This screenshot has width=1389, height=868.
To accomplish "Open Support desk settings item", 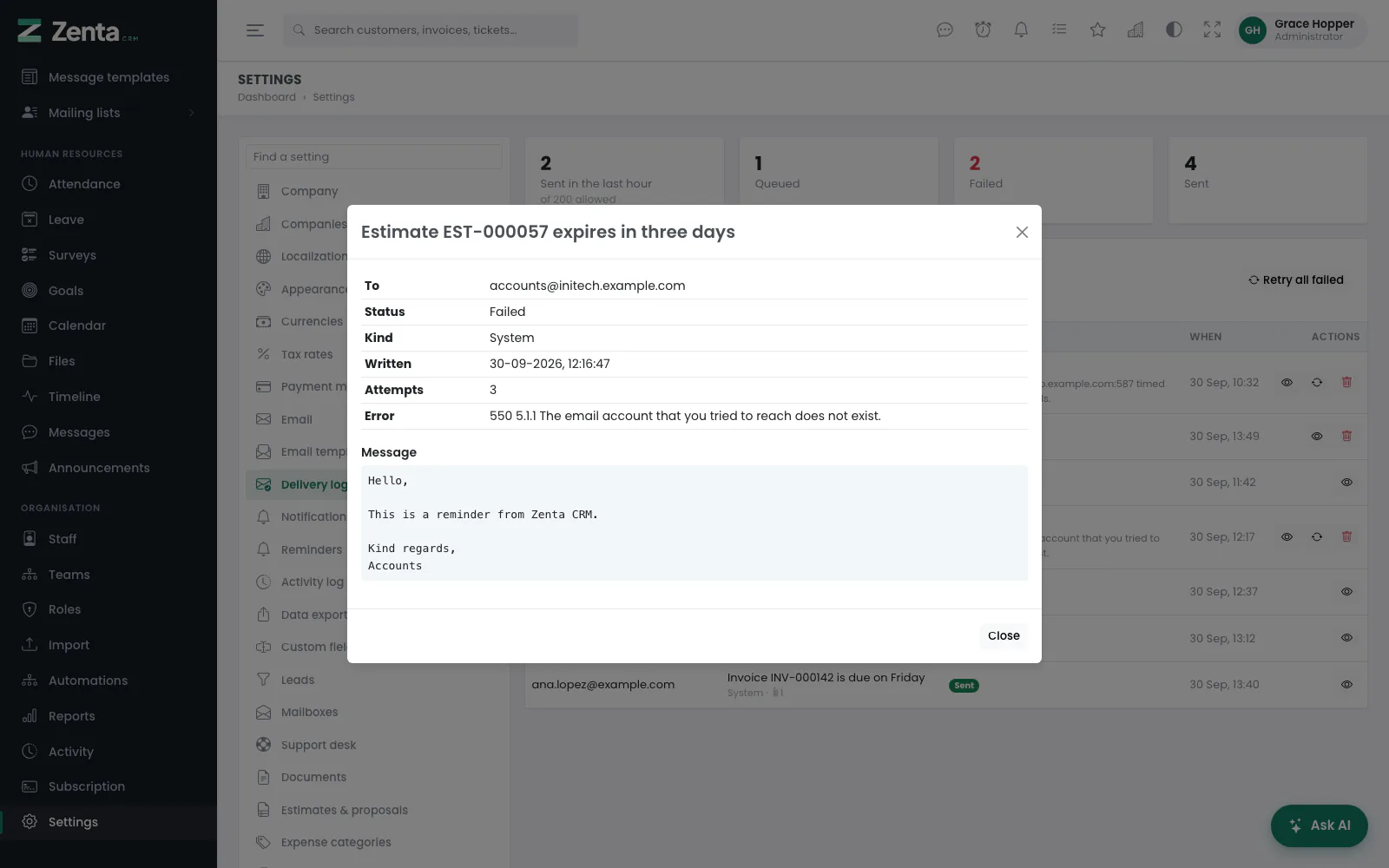I will pos(374,745).
